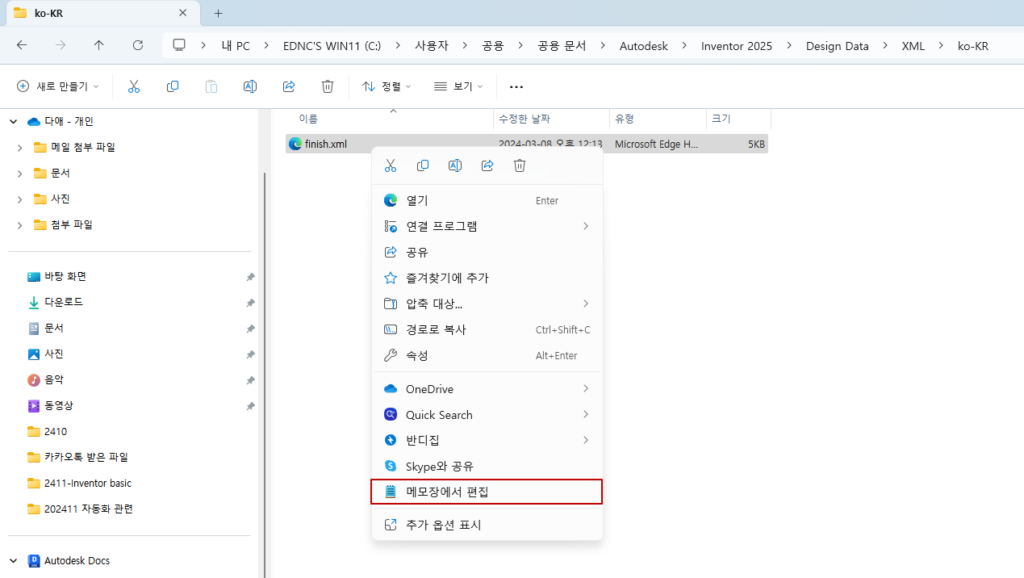Open 압축 대상 submenu

(487, 304)
